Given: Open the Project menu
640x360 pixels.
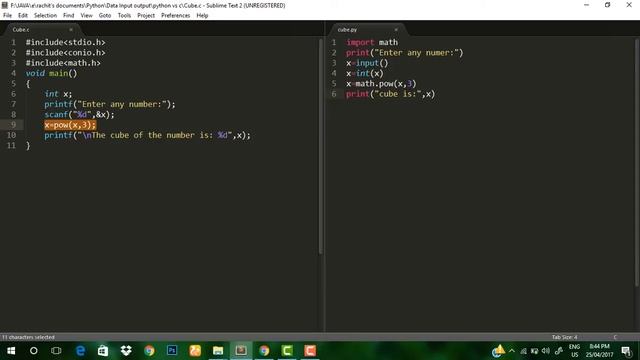Looking at the screenshot, I should (146, 16).
